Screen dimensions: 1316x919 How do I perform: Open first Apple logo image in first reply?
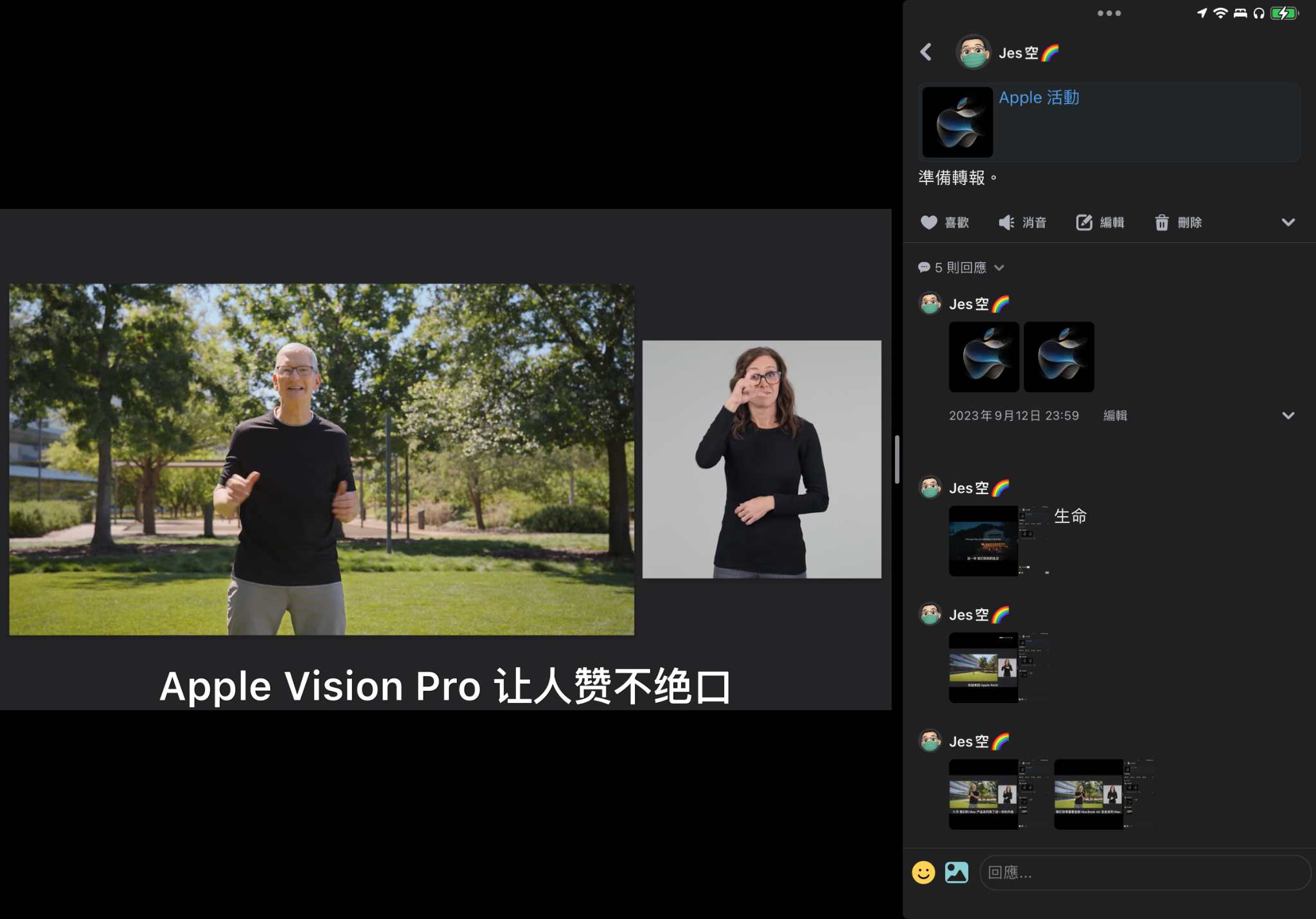[x=984, y=357]
